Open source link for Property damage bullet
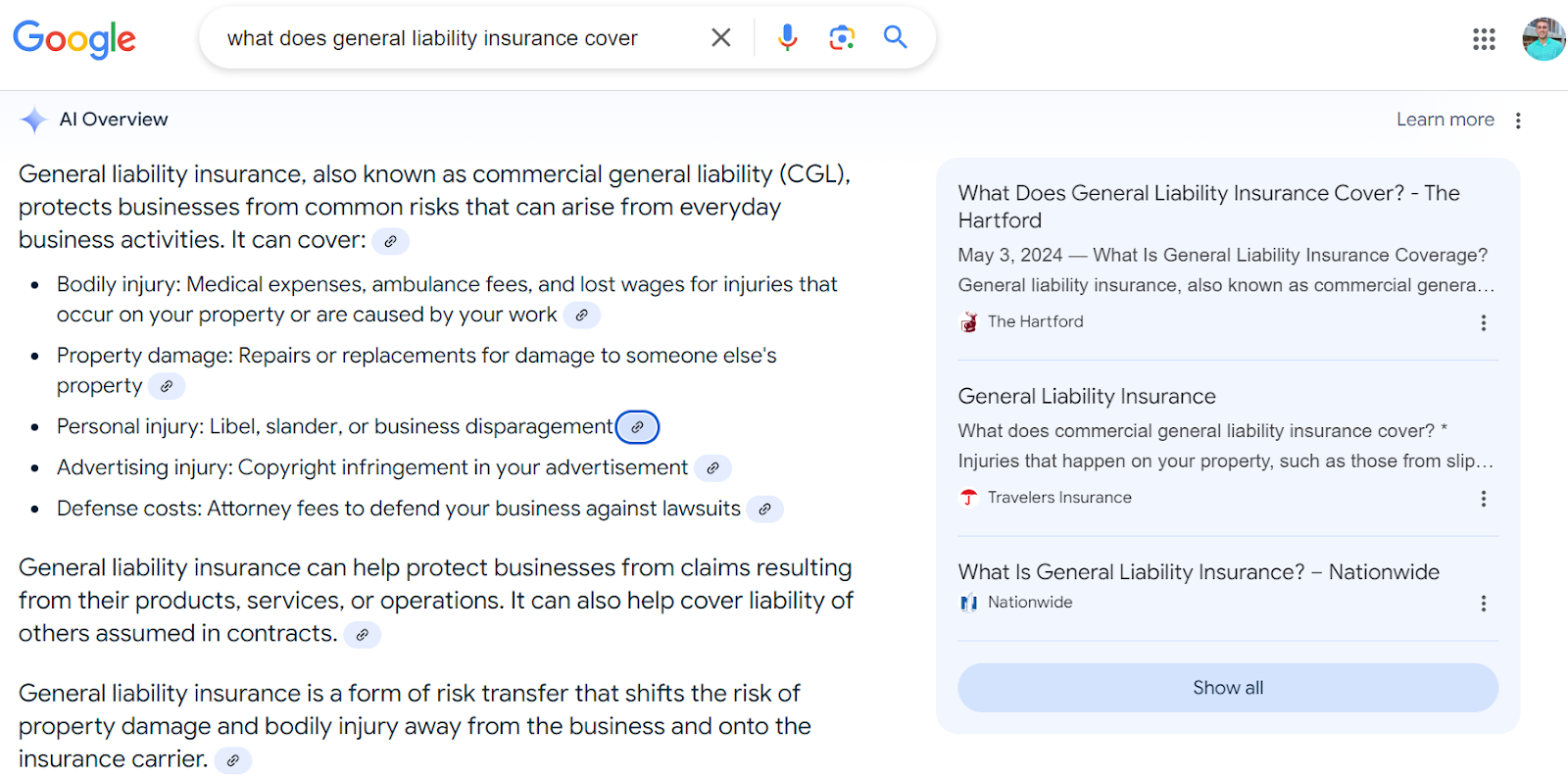Screen dimensions: 1568x777 tap(167, 387)
